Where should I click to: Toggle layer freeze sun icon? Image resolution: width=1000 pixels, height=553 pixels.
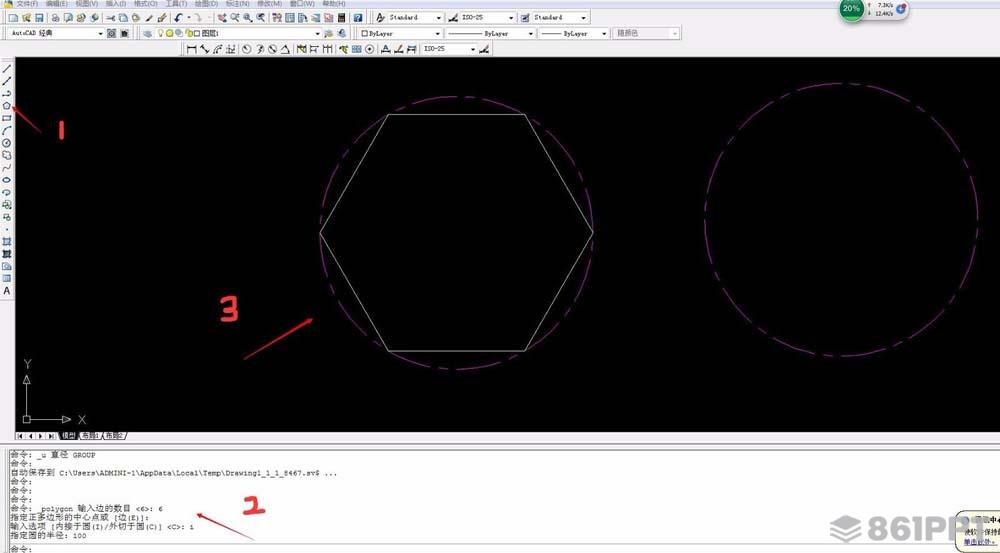[x=170, y=33]
